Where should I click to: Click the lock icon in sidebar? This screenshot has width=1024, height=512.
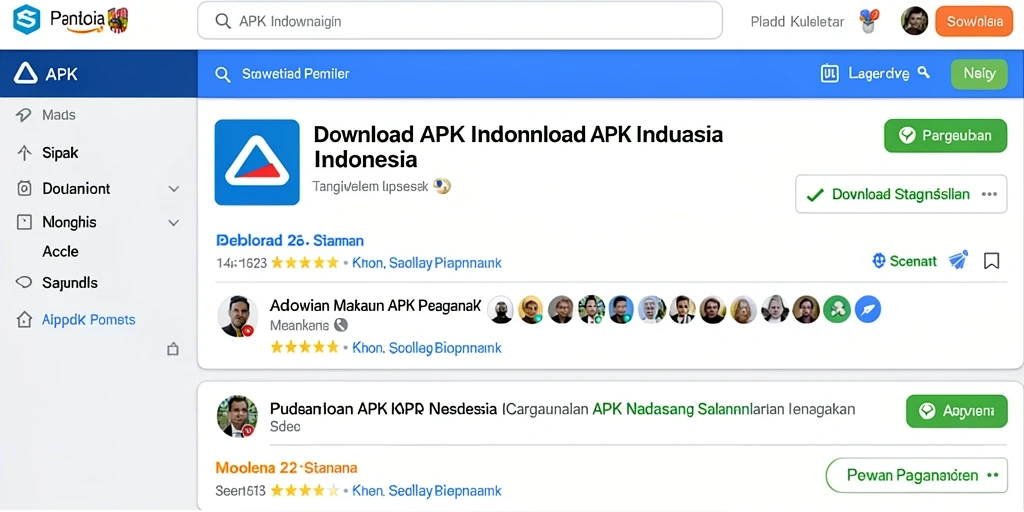(x=173, y=349)
